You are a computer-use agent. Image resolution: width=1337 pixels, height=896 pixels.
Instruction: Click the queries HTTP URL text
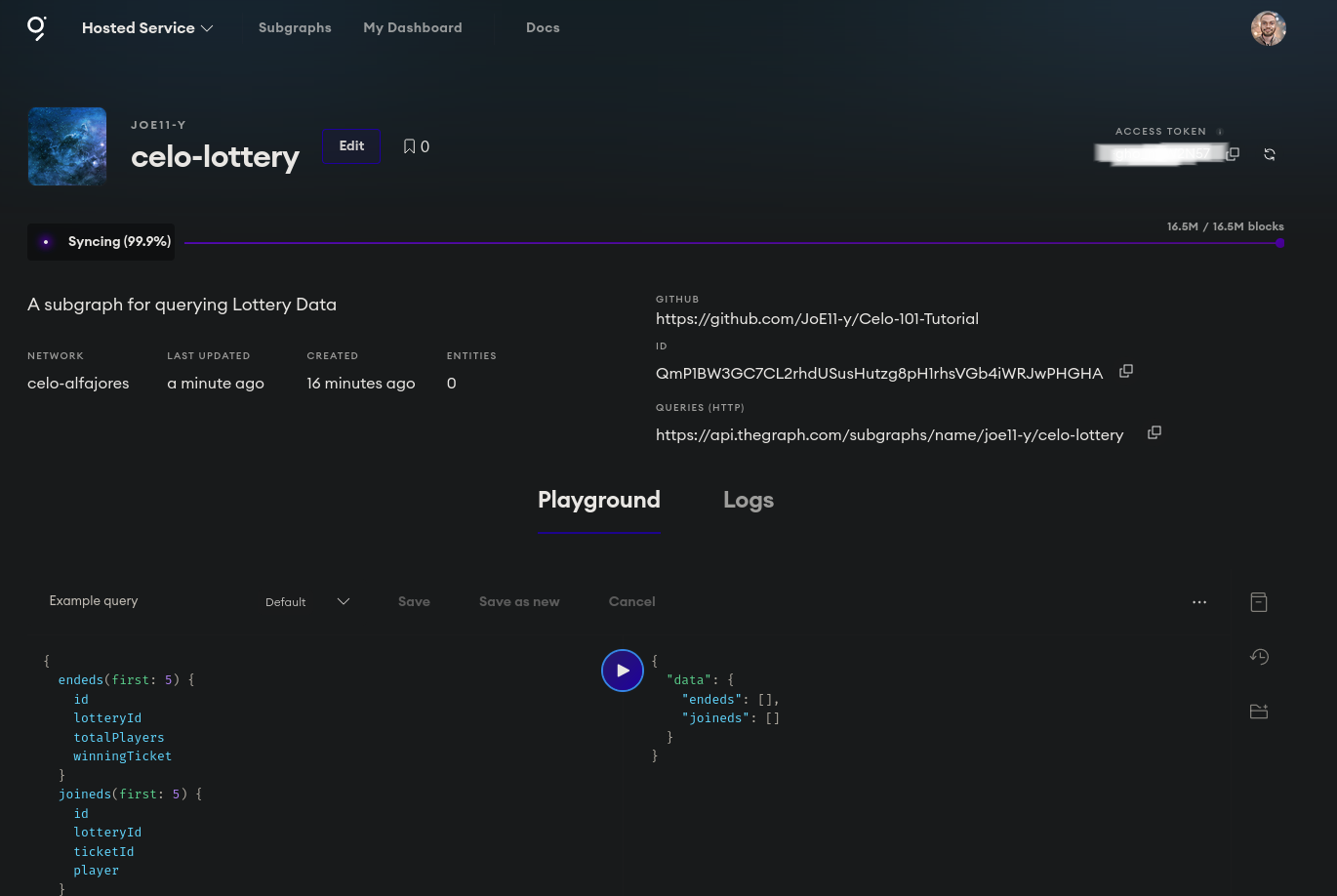[890, 435]
